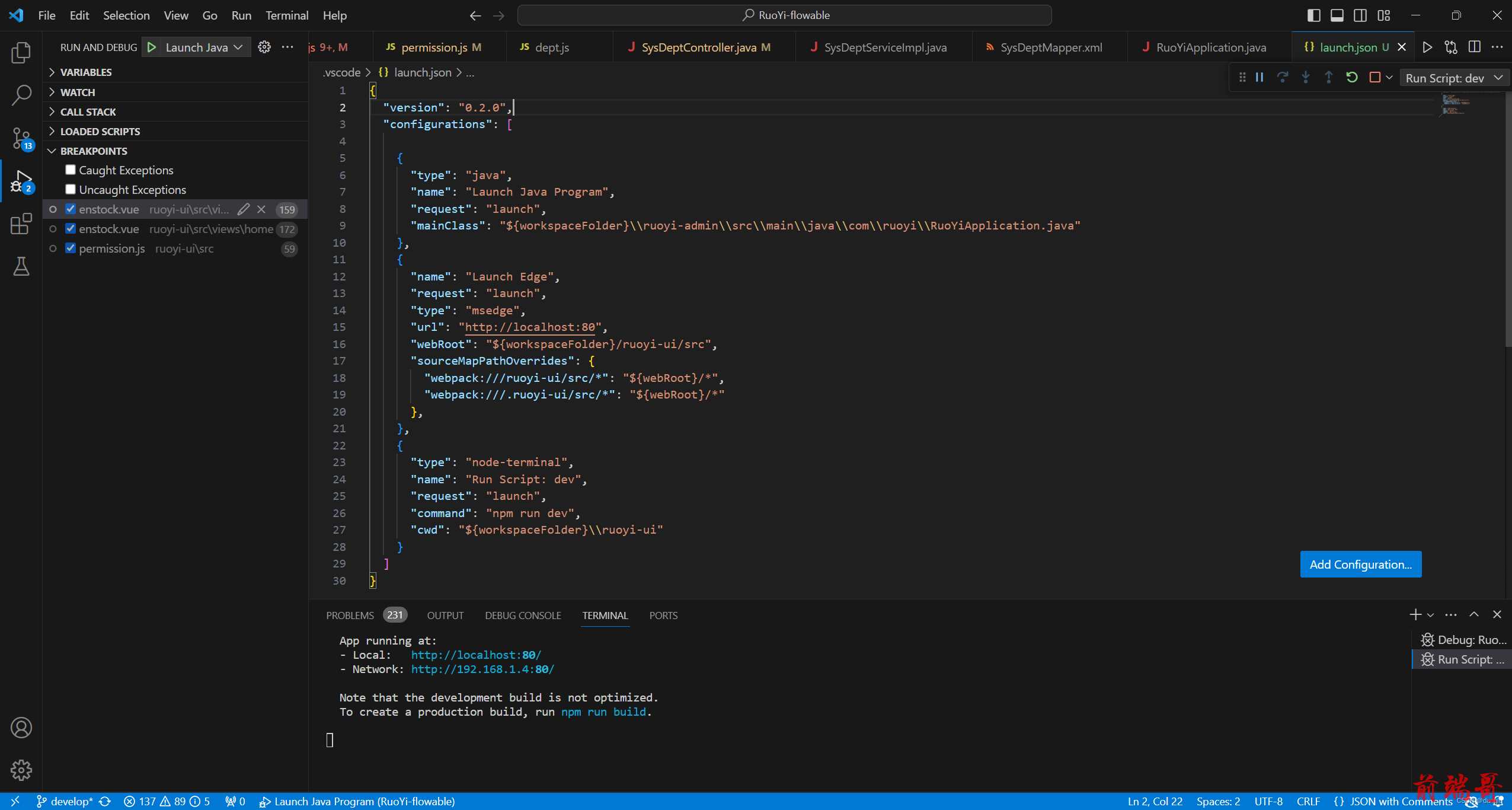Restart the debug session
The image size is (1512, 810).
(x=1352, y=78)
